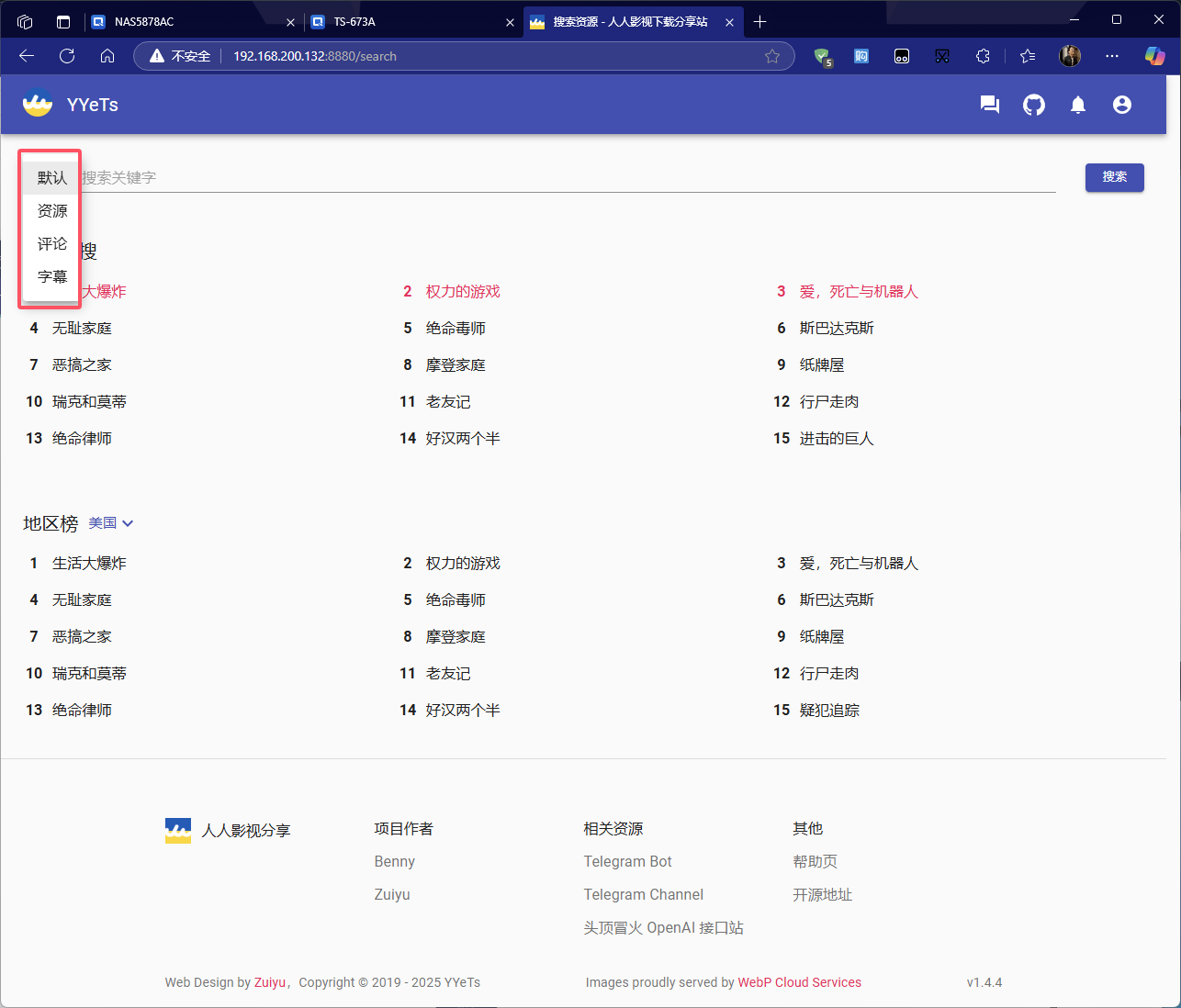
Task: Choose 评论 in the search type list
Action: point(51,244)
